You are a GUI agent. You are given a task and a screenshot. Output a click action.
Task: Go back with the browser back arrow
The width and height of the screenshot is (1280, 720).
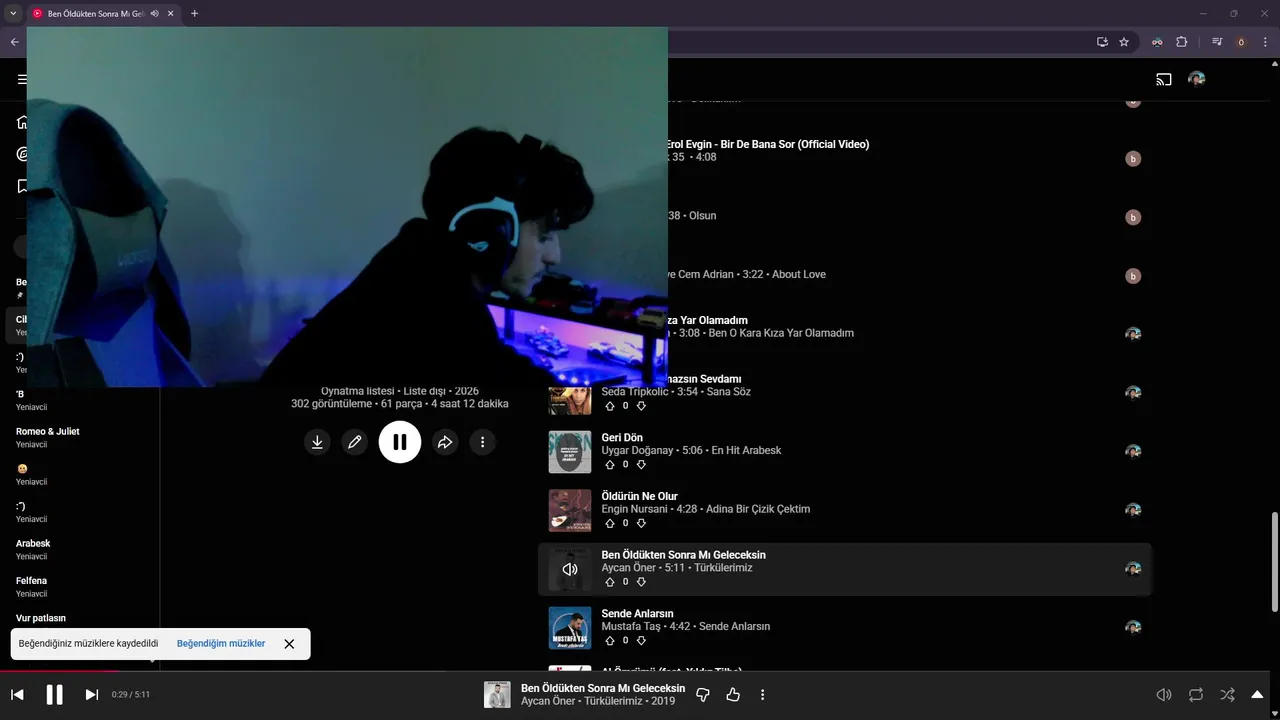(x=14, y=42)
